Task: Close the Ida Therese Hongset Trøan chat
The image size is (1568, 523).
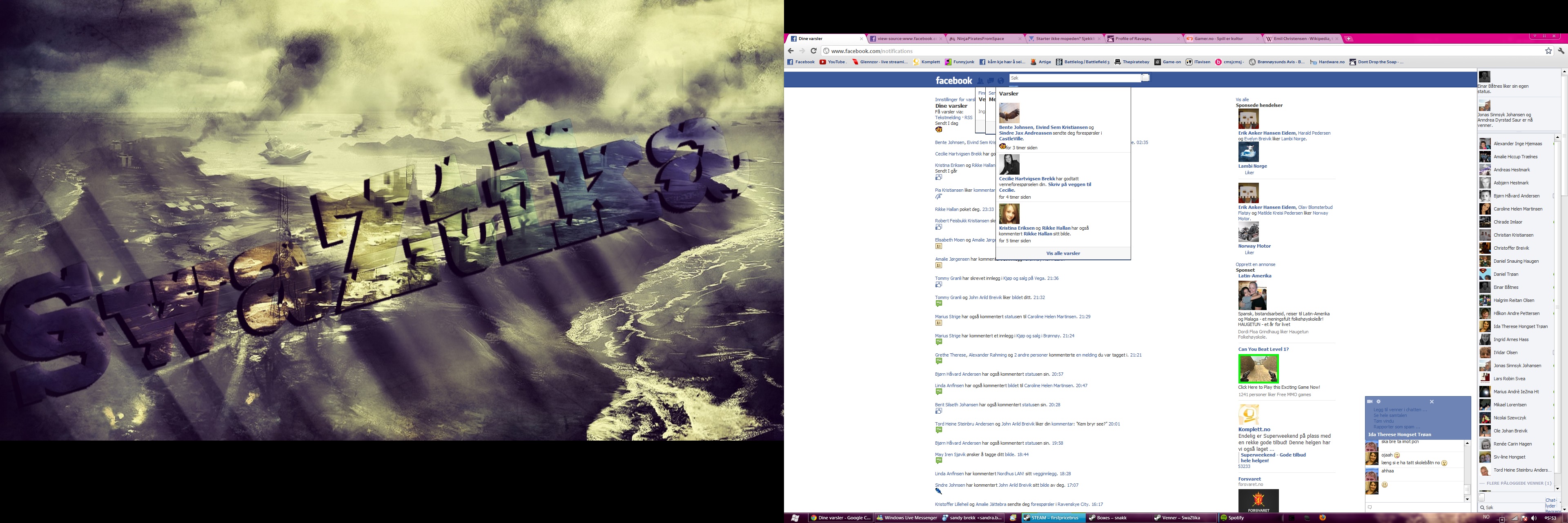Action: click(x=1432, y=401)
